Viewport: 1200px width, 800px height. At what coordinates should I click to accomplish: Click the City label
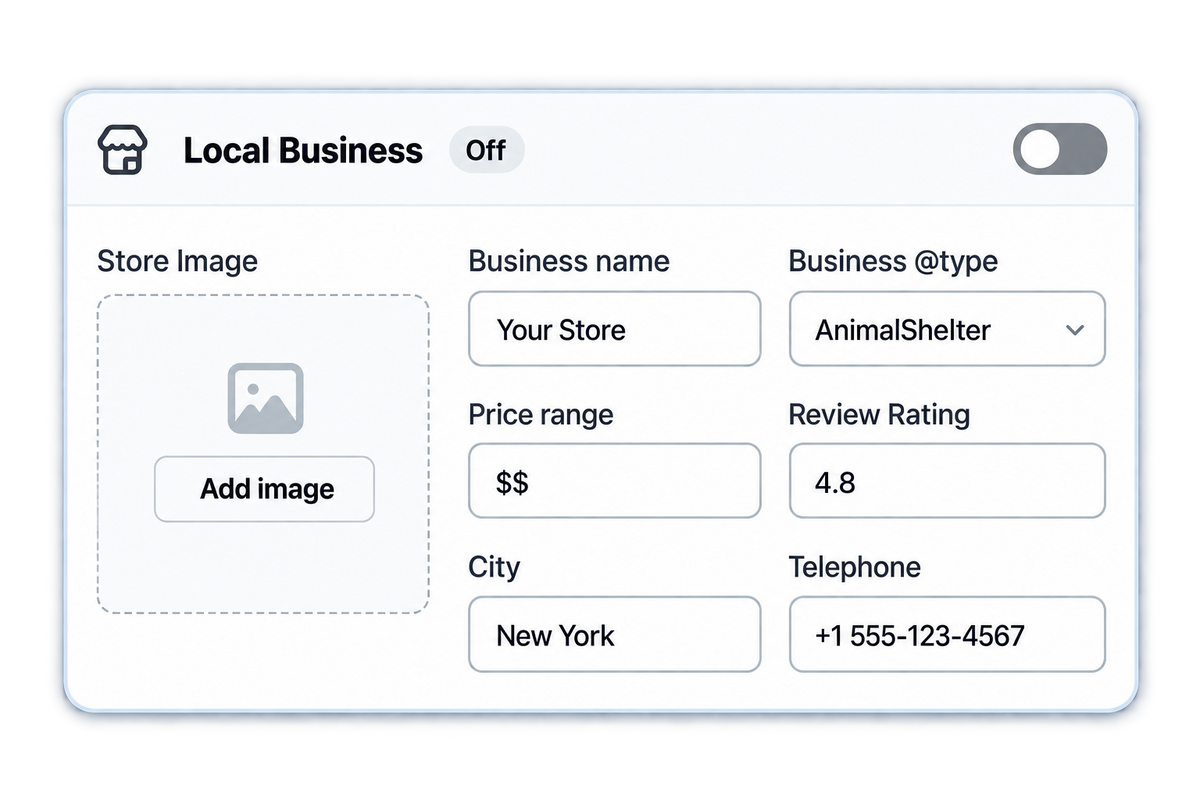point(494,568)
